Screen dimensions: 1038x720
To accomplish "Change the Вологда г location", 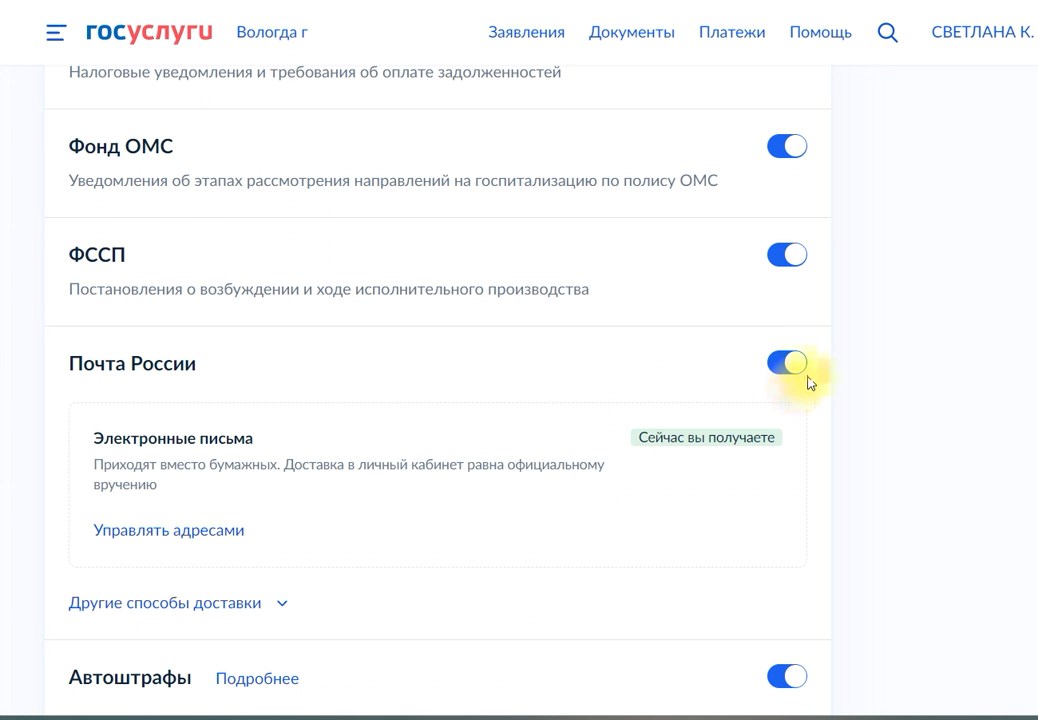I will (x=271, y=32).
